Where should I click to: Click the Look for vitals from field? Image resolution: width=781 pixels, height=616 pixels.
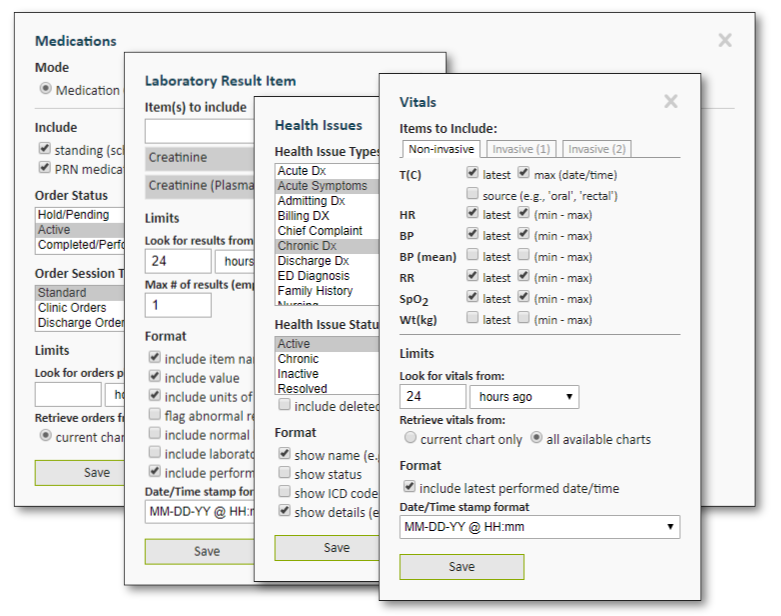(432, 397)
